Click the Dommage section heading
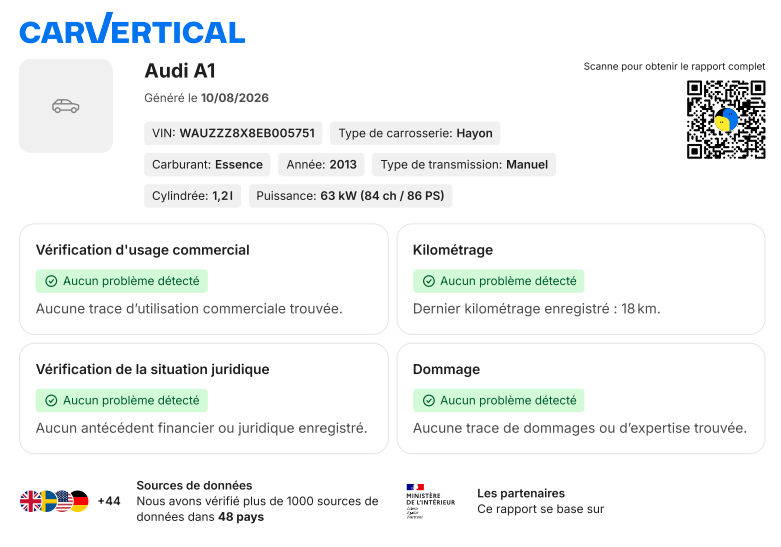Image resolution: width=781 pixels, height=547 pixels. click(446, 369)
